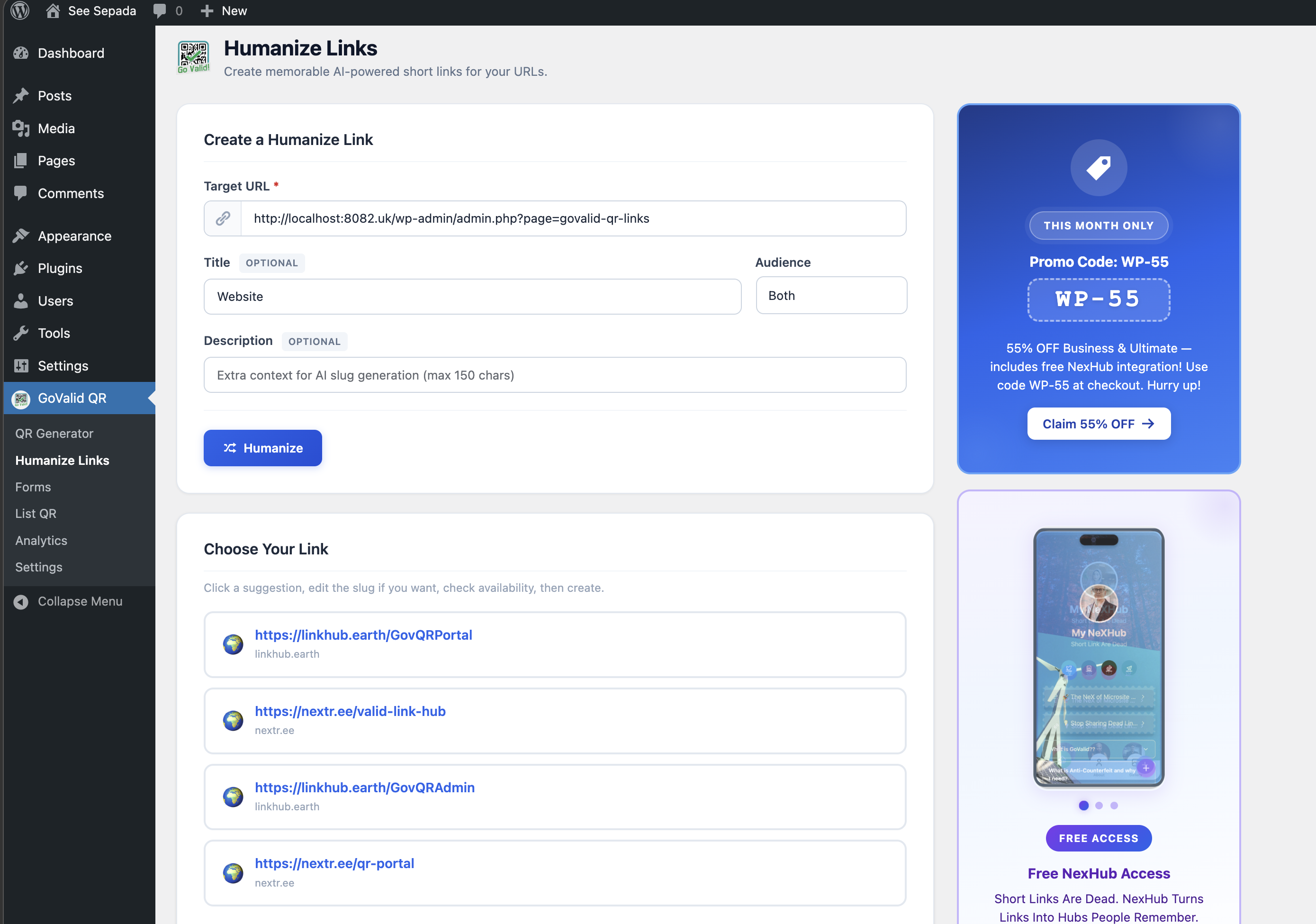Click the comments bubble icon in admin bar

click(x=160, y=11)
